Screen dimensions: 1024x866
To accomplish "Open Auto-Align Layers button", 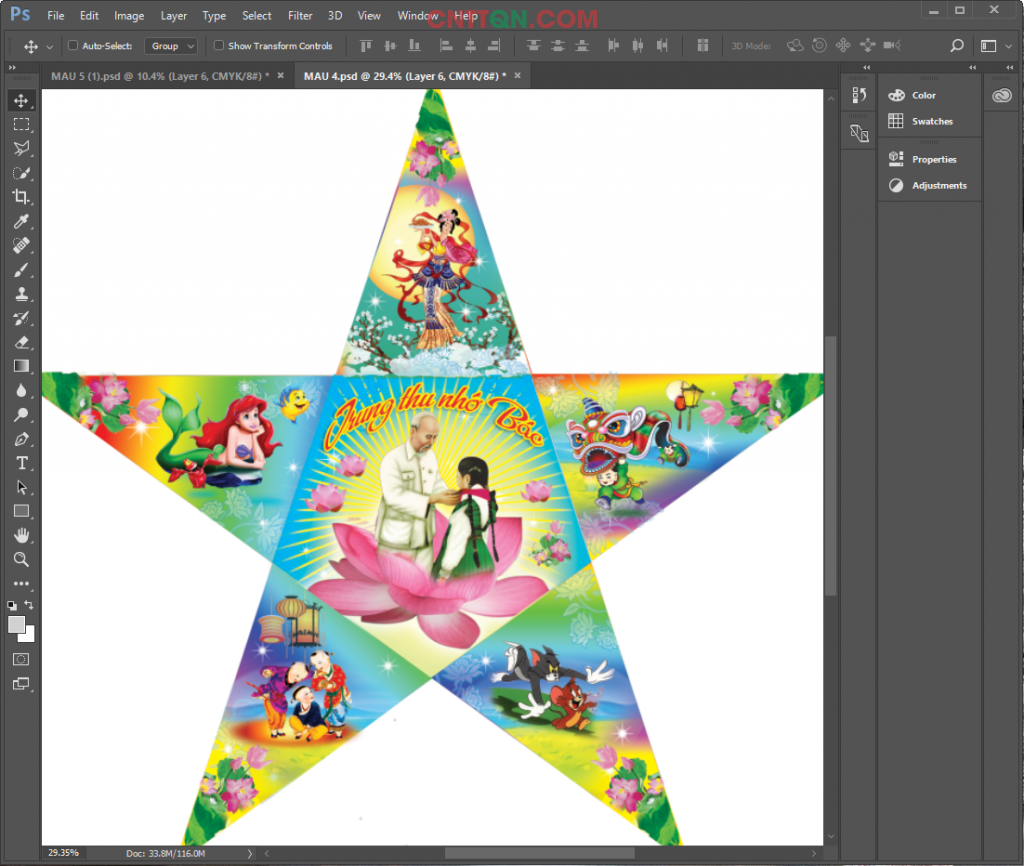I will point(703,46).
